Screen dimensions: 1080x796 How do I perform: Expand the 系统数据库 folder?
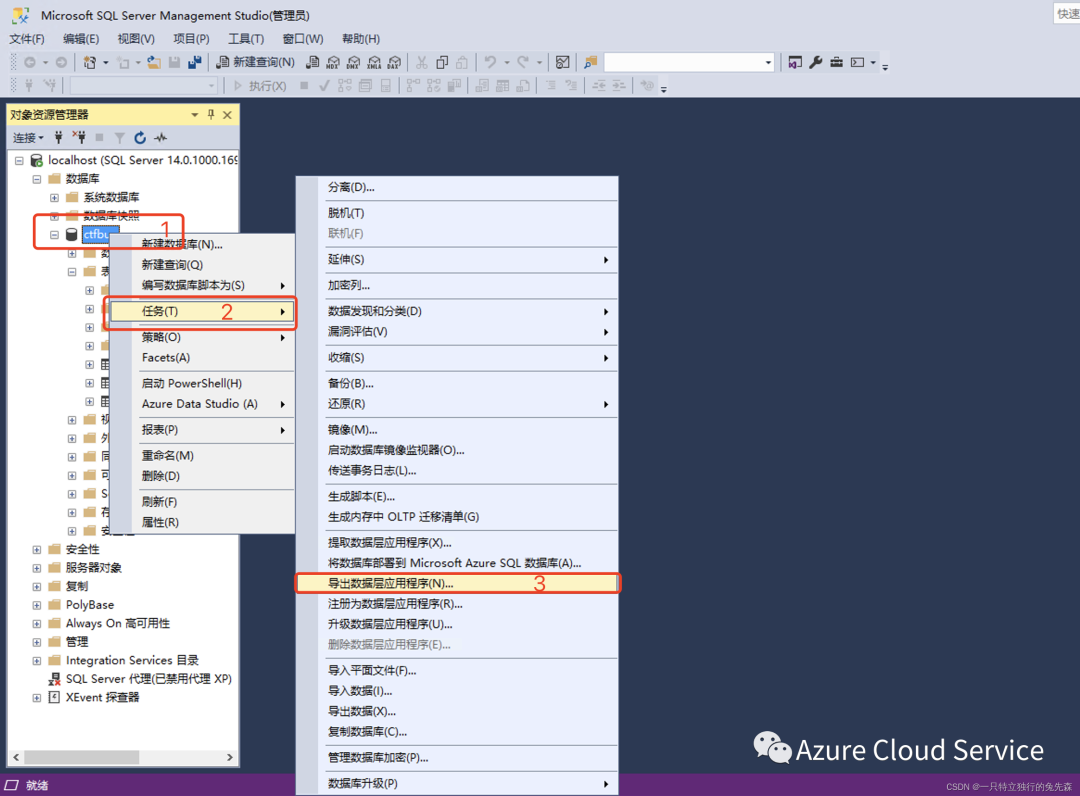pos(54,198)
